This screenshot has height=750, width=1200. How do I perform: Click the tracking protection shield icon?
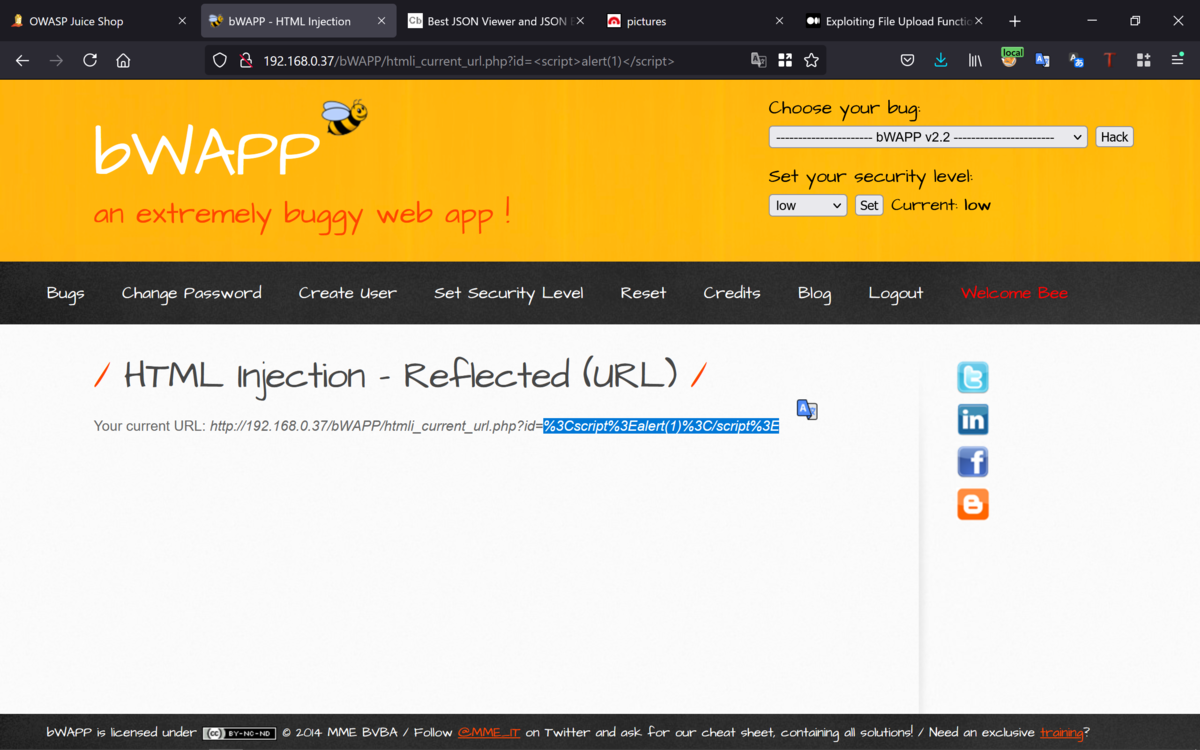tap(220, 60)
